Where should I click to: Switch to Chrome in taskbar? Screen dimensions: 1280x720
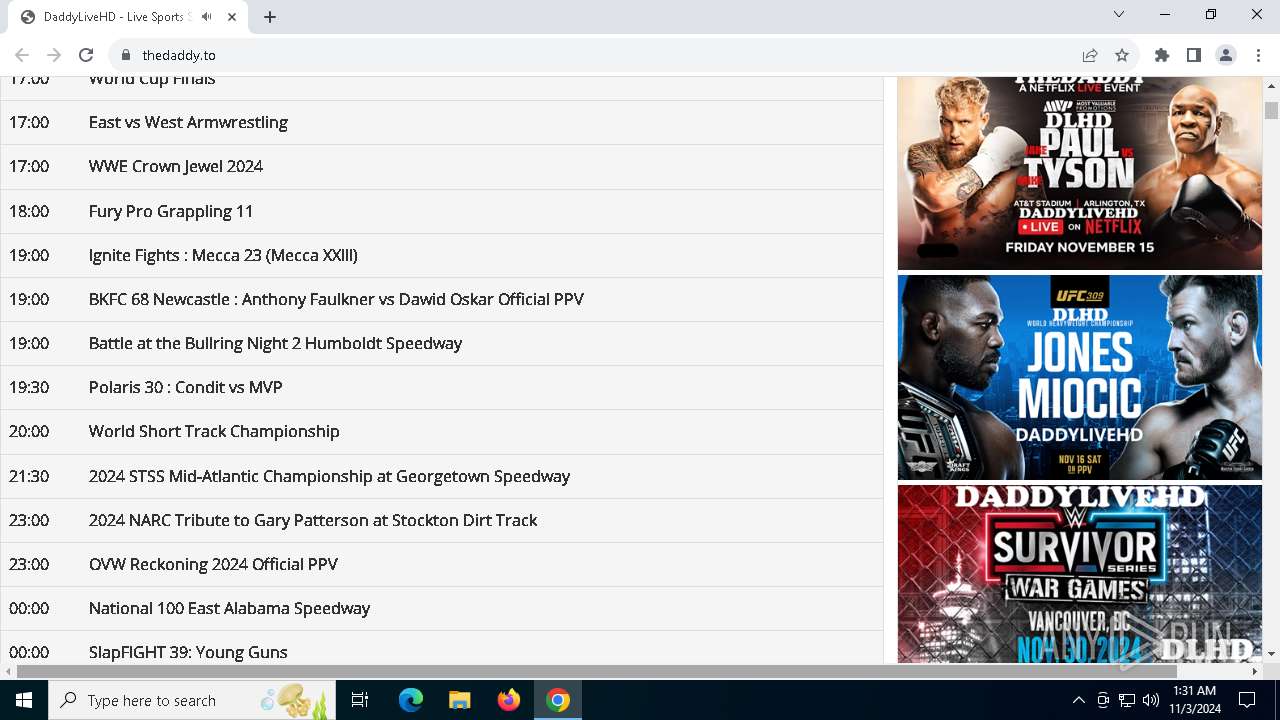558,700
